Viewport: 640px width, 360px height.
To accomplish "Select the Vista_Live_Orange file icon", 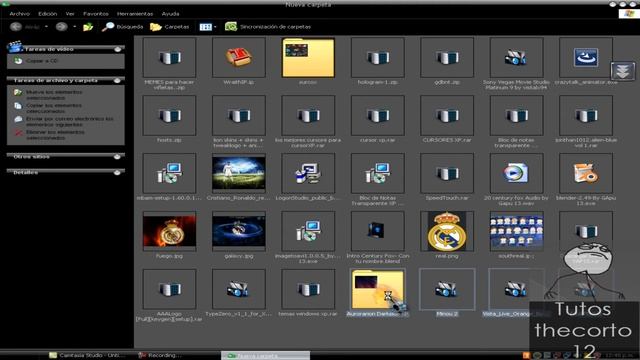I will [516, 289].
